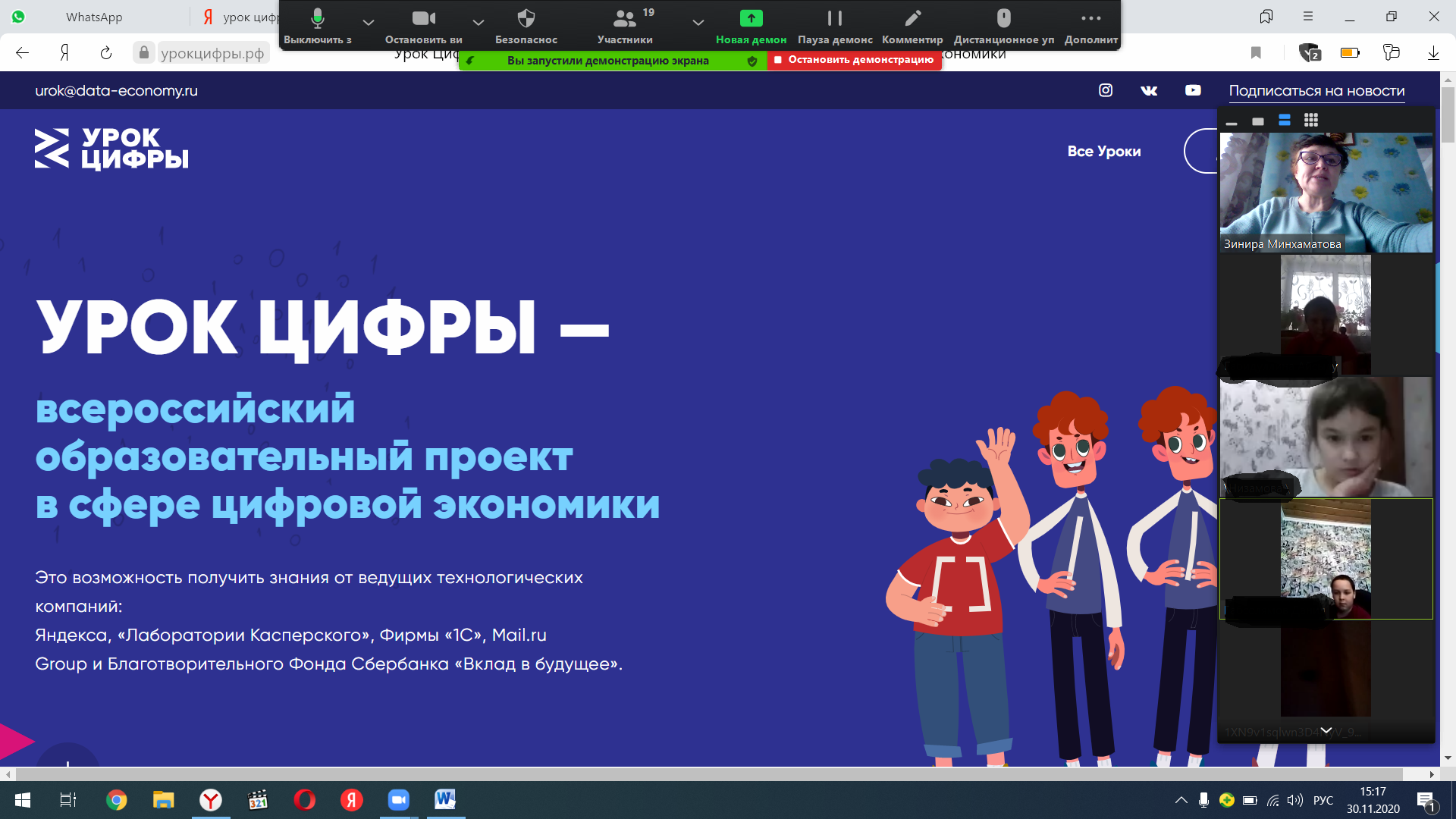Viewport: 1456px width, 819px height.
Task: Expand video settings arrow
Action: [478, 23]
